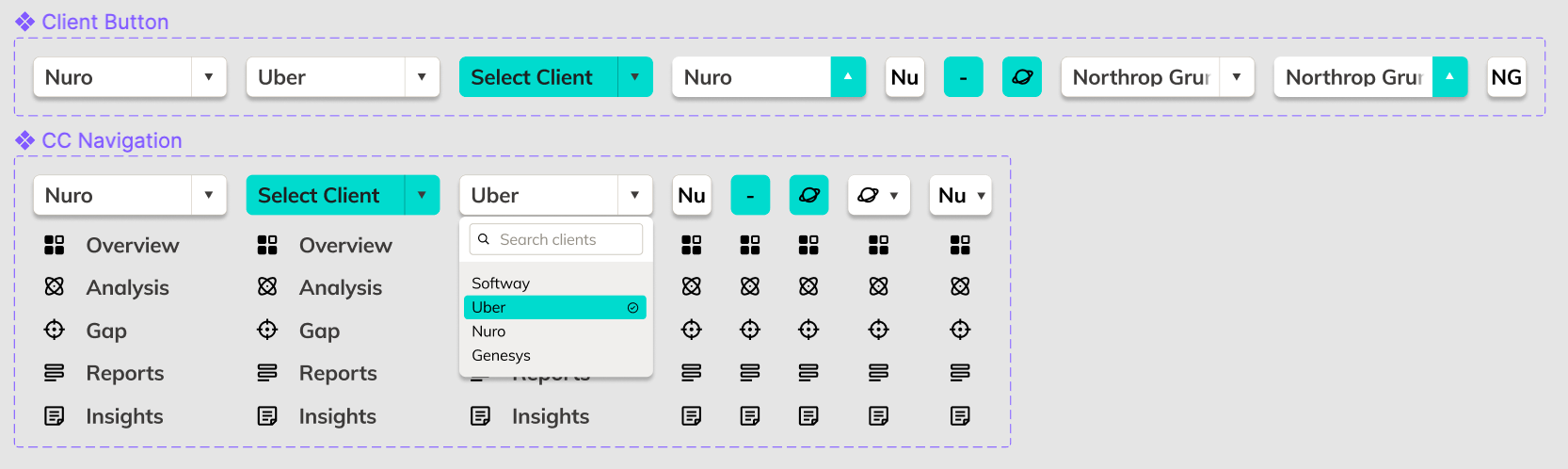This screenshot has height=469, width=1568.
Task: Click Insights note icon under the arrowless Nu button
Action: point(692,415)
